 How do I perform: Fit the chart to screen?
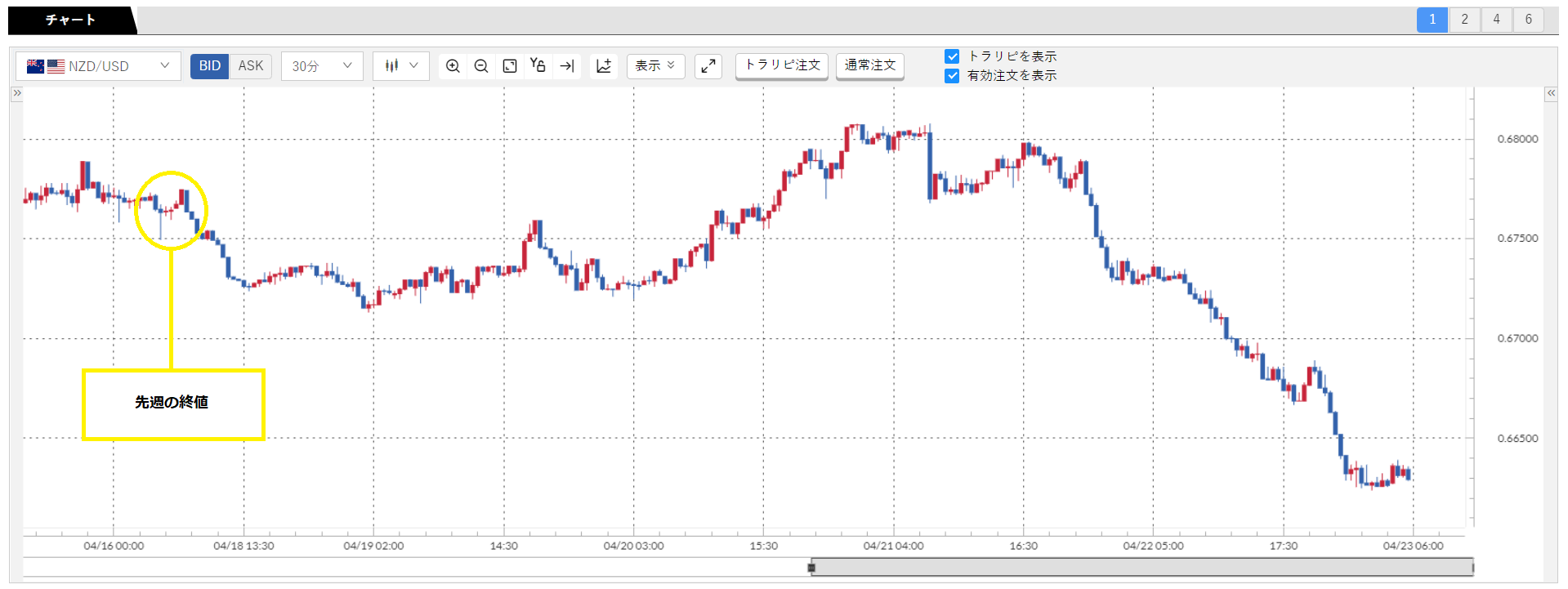[x=510, y=66]
